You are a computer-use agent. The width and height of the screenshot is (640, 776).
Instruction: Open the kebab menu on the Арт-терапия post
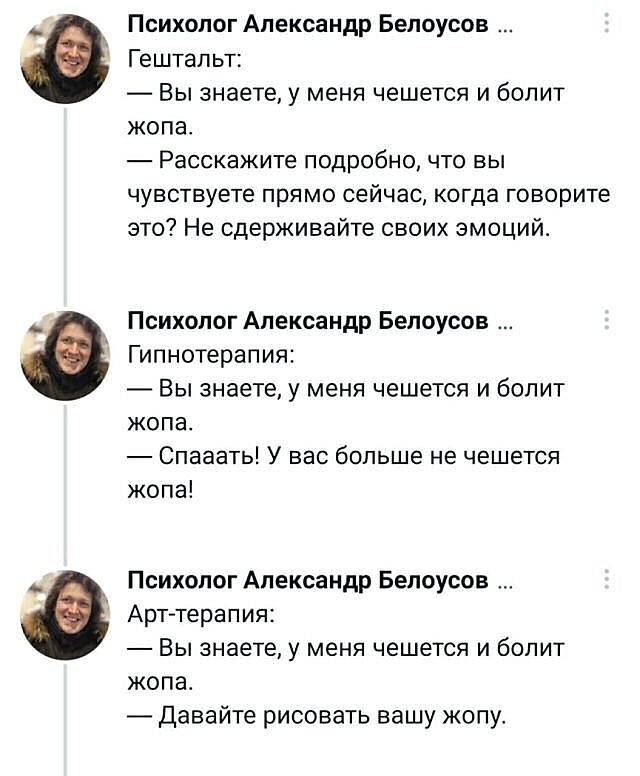click(607, 579)
